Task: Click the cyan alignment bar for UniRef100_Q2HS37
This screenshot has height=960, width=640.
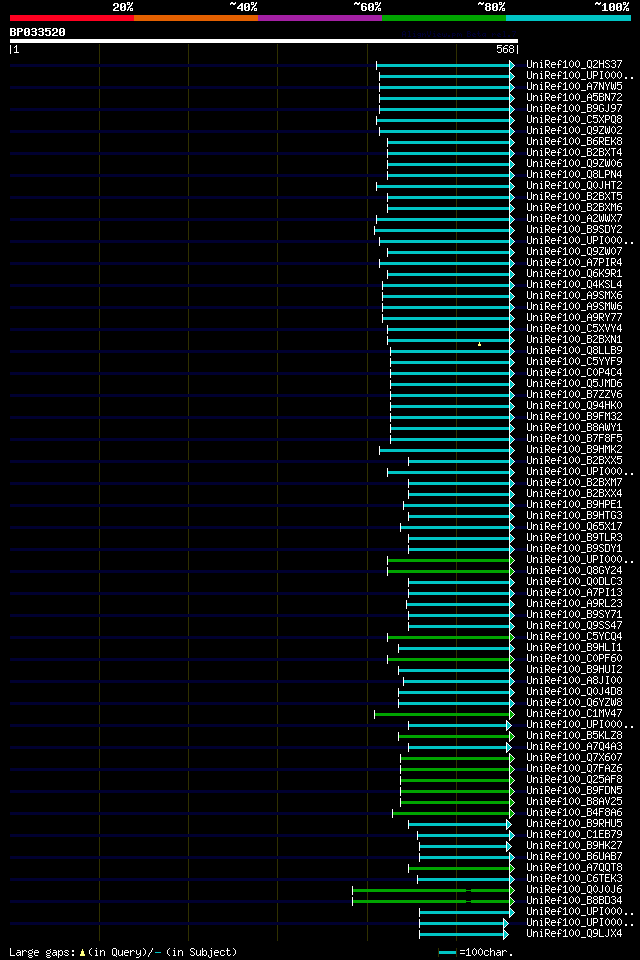Action: (x=445, y=65)
